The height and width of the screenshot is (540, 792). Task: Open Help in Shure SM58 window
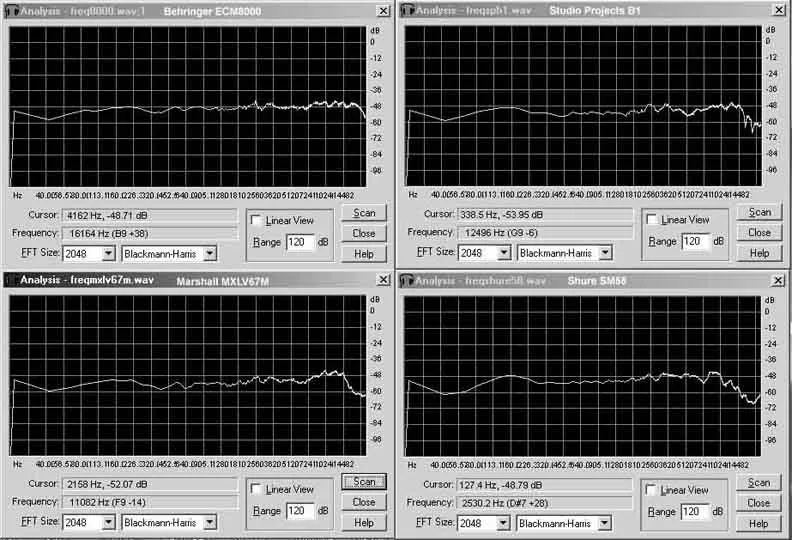coord(759,524)
